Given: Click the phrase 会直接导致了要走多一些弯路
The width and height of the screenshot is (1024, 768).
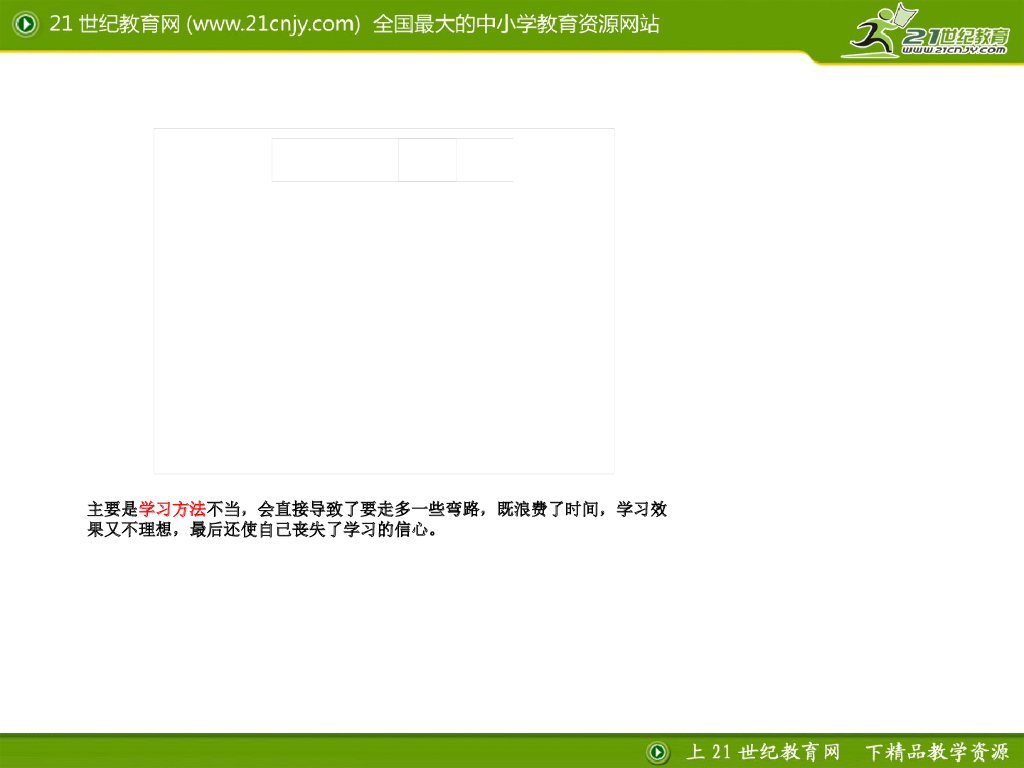Looking at the screenshot, I should pyautogui.click(x=368, y=509).
